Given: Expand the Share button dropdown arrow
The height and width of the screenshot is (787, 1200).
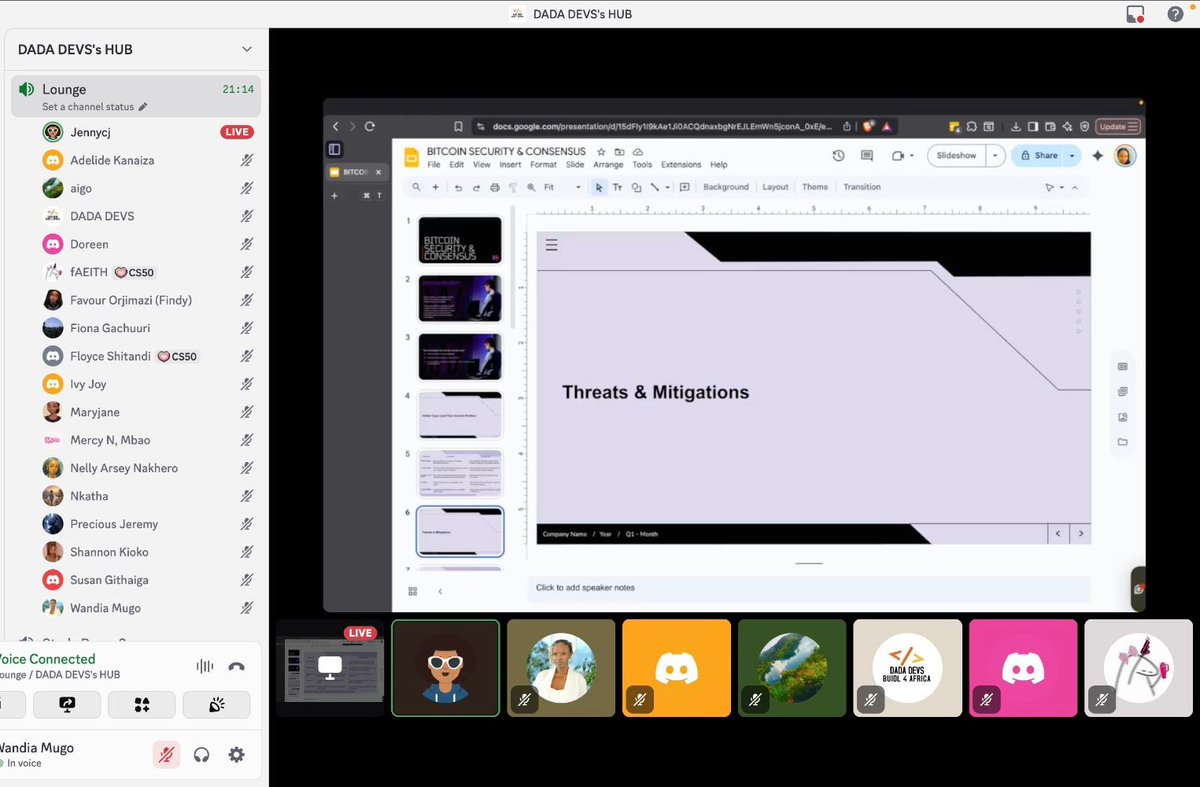Looking at the screenshot, I should click(x=1072, y=156).
